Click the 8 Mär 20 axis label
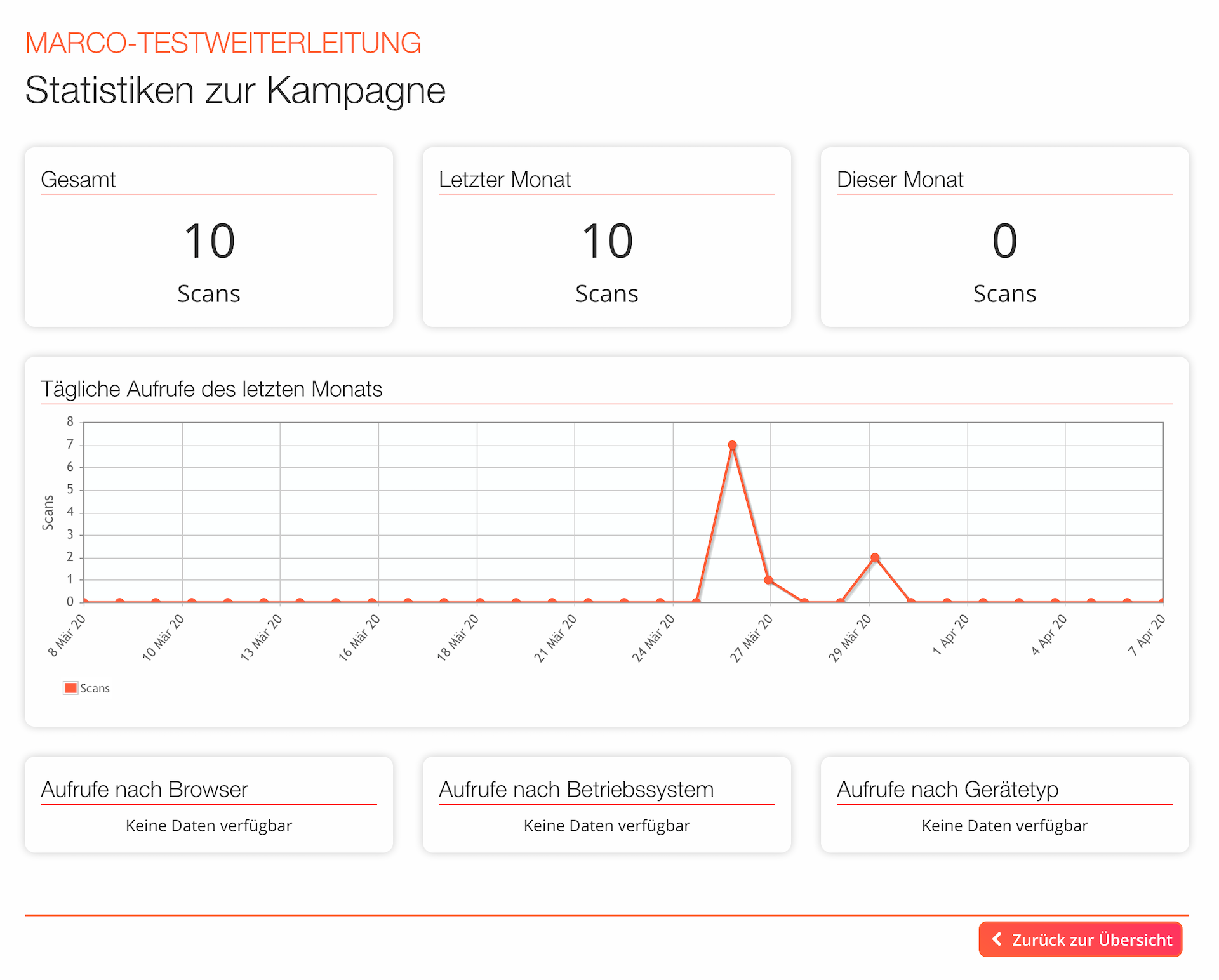Image resolution: width=1219 pixels, height=980 pixels. [67, 635]
